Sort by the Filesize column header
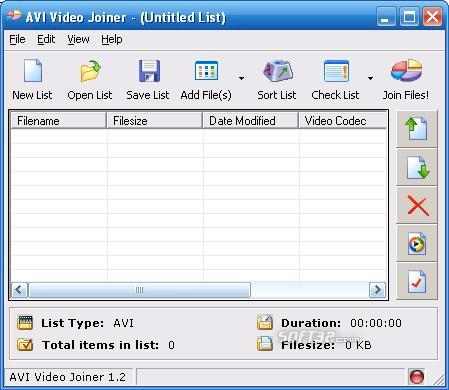 155,121
